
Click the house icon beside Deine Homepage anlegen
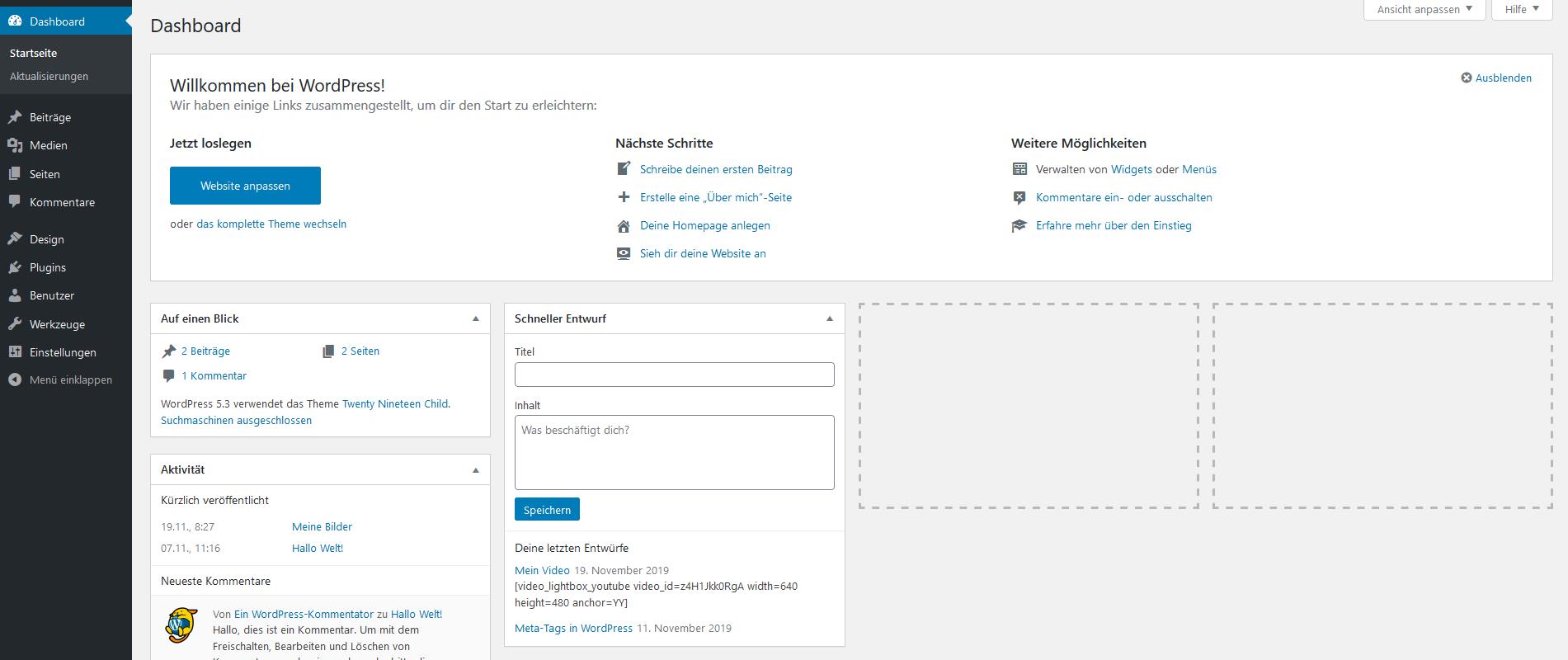click(x=624, y=225)
